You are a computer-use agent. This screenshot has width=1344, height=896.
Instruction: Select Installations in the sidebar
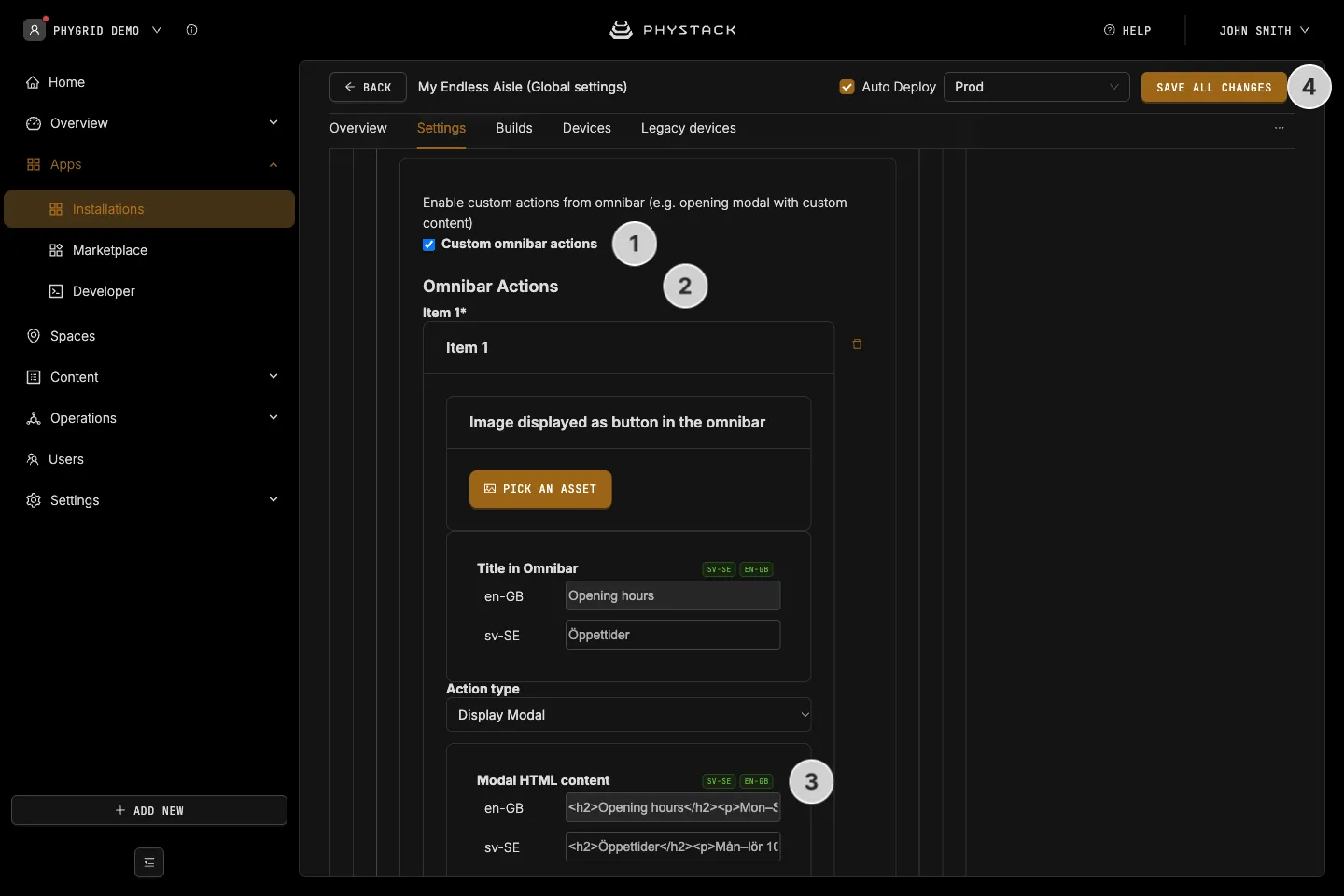149,209
